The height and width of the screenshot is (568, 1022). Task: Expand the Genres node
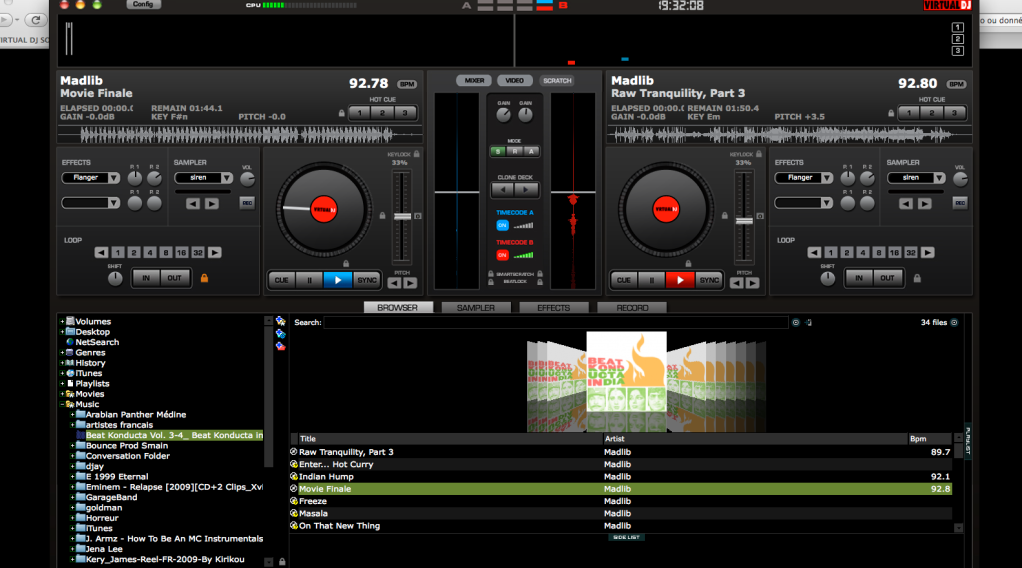tap(63, 353)
